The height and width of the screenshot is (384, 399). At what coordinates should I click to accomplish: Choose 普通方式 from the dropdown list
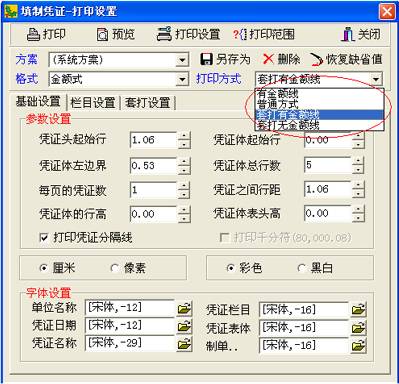(x=320, y=104)
